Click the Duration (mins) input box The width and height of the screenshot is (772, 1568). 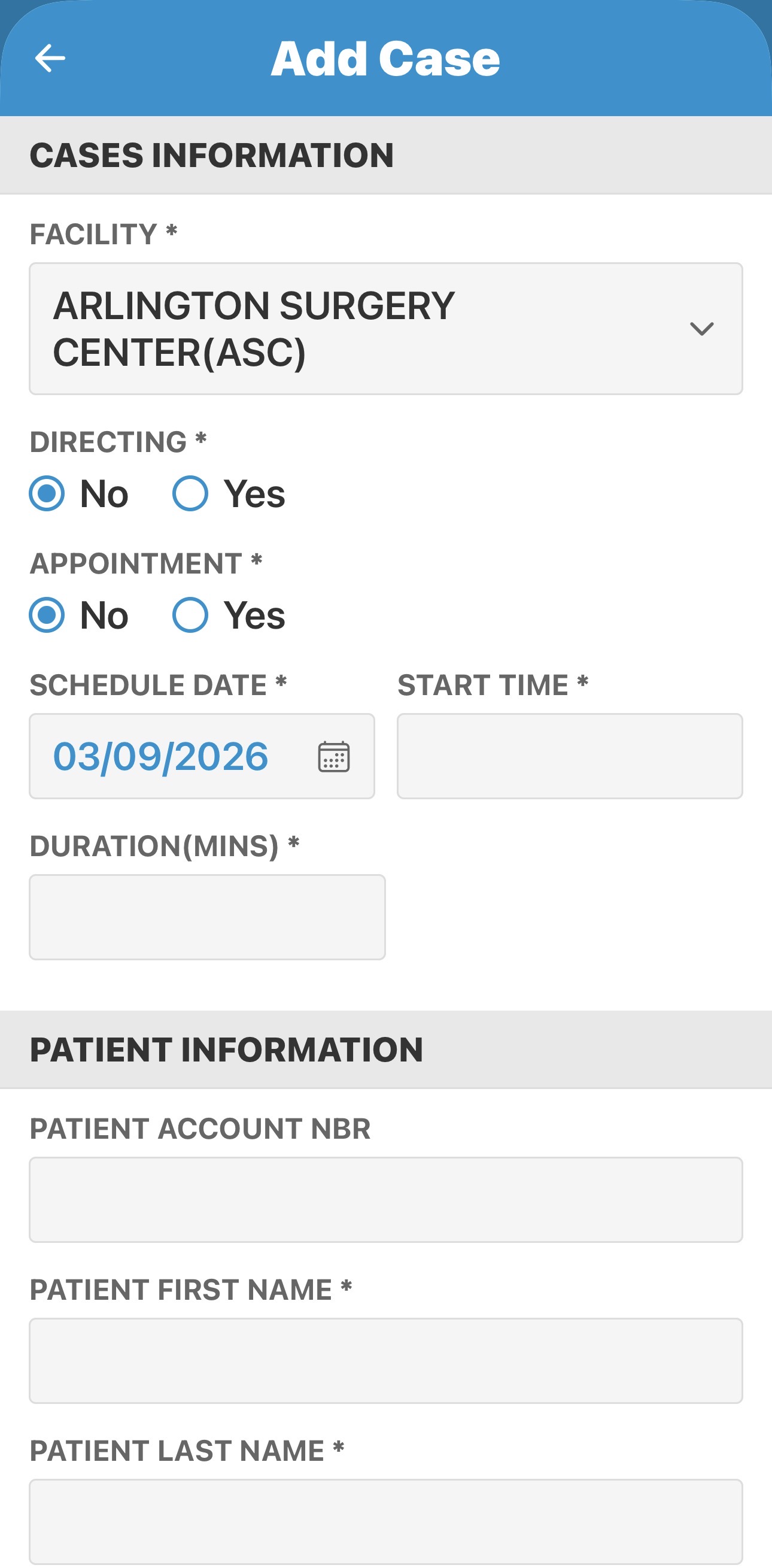tap(207, 917)
